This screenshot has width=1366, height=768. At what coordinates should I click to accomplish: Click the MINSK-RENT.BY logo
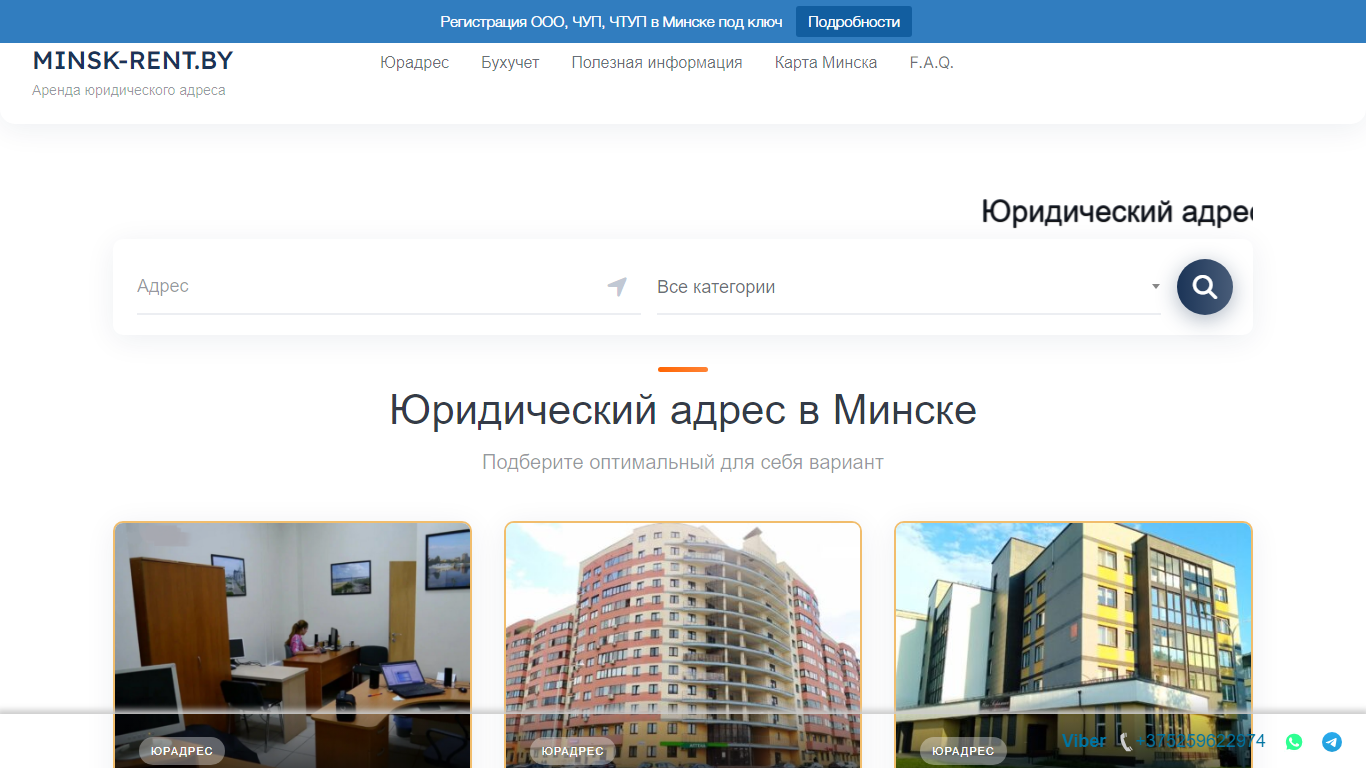coord(133,61)
